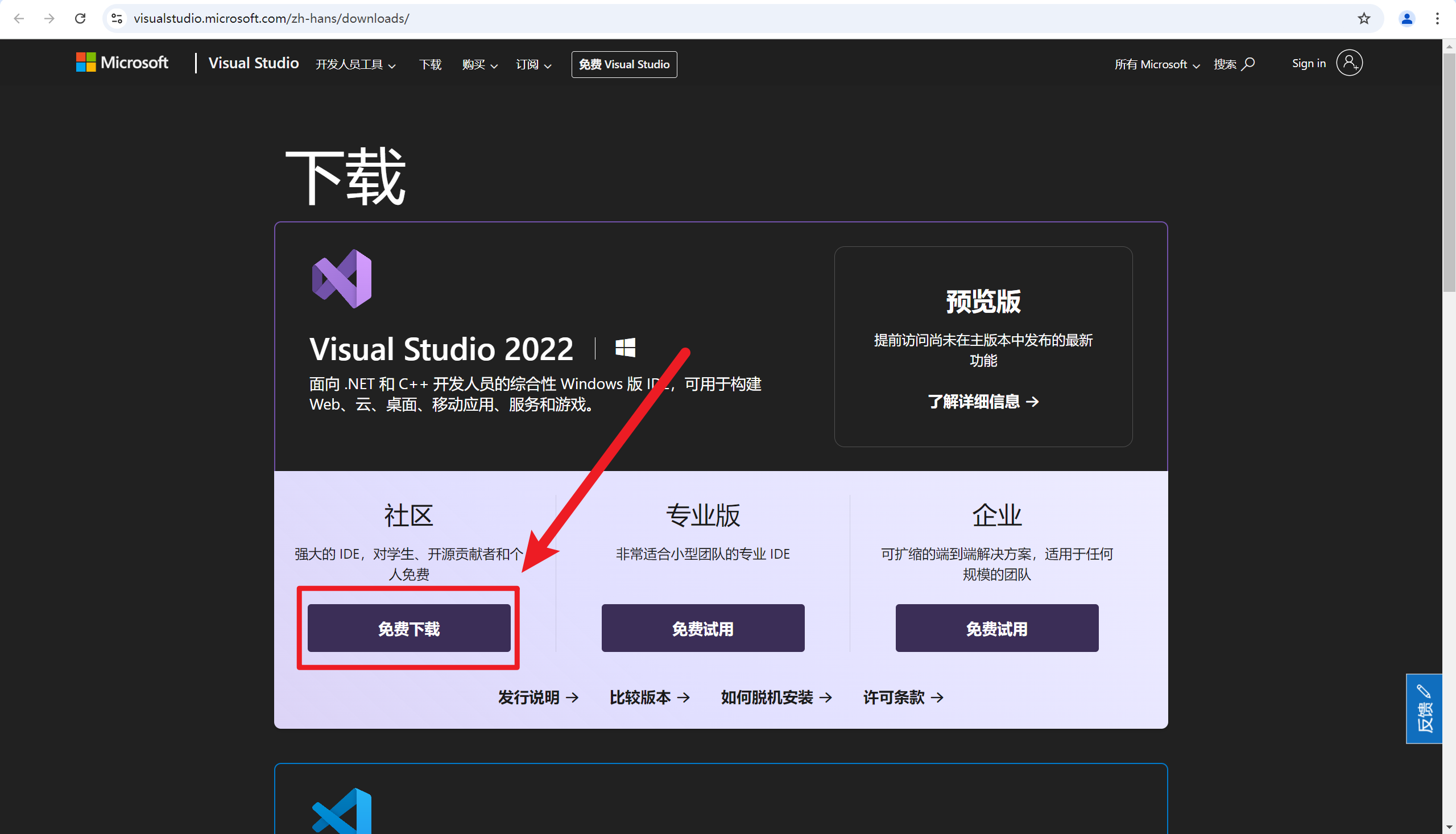Bookmark this page with star icon
This screenshot has width=1456, height=834.
[1364, 18]
